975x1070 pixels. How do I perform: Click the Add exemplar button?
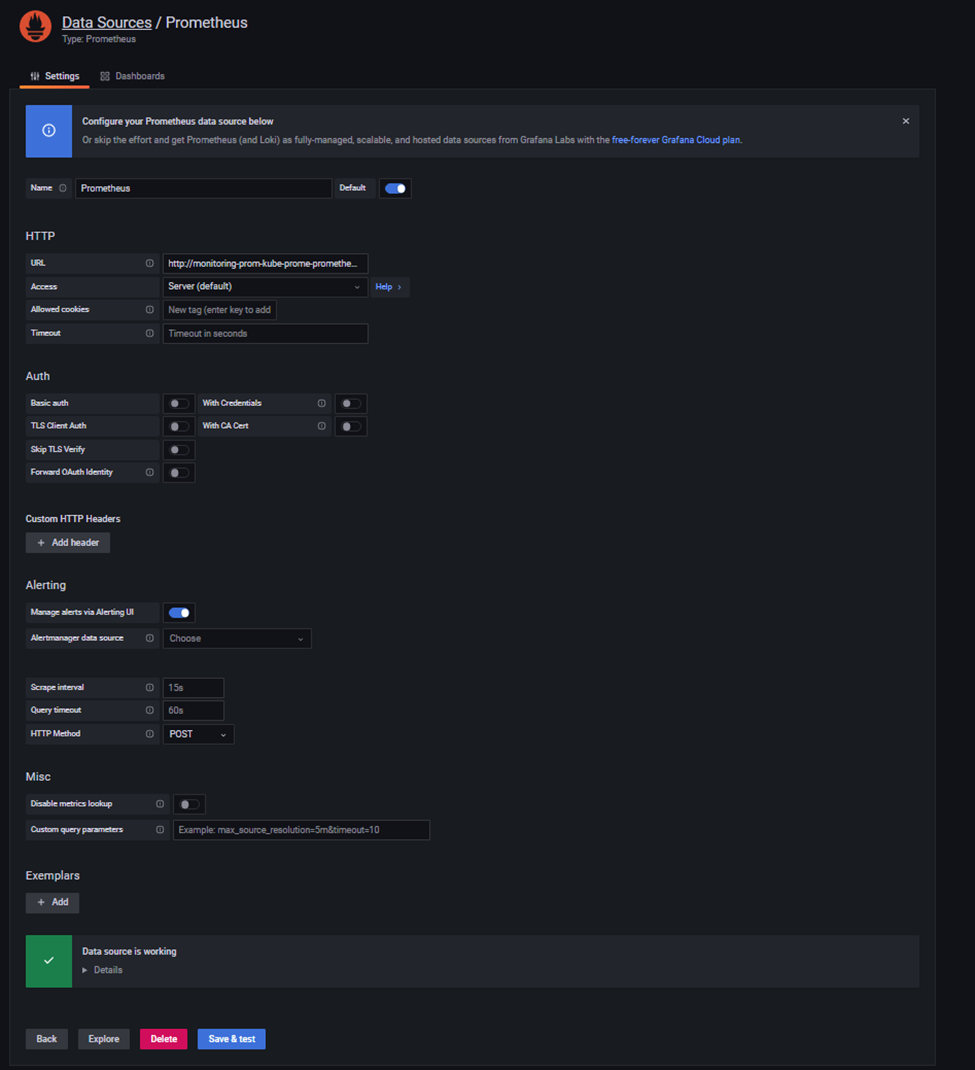(x=53, y=902)
